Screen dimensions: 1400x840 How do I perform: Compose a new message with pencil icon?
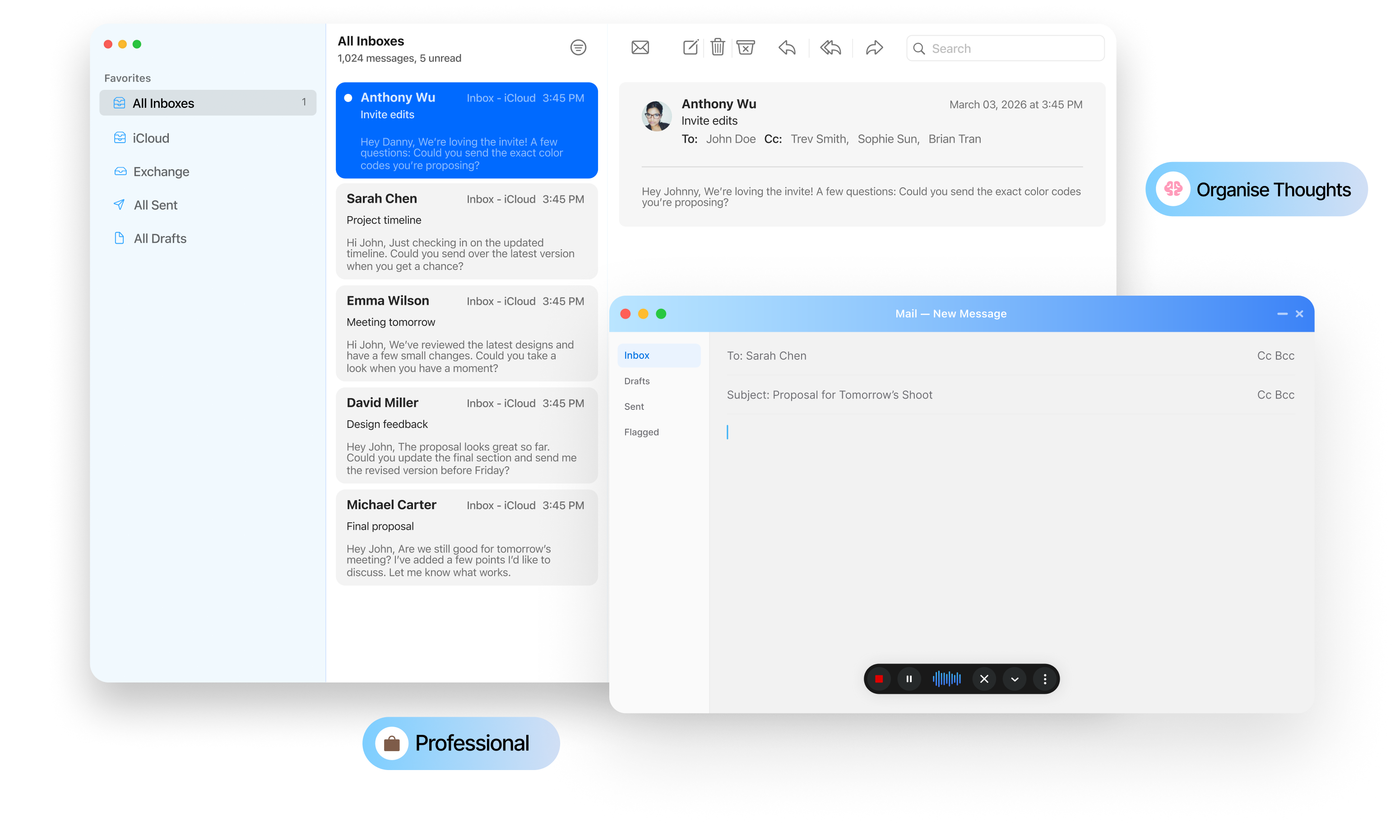point(691,47)
